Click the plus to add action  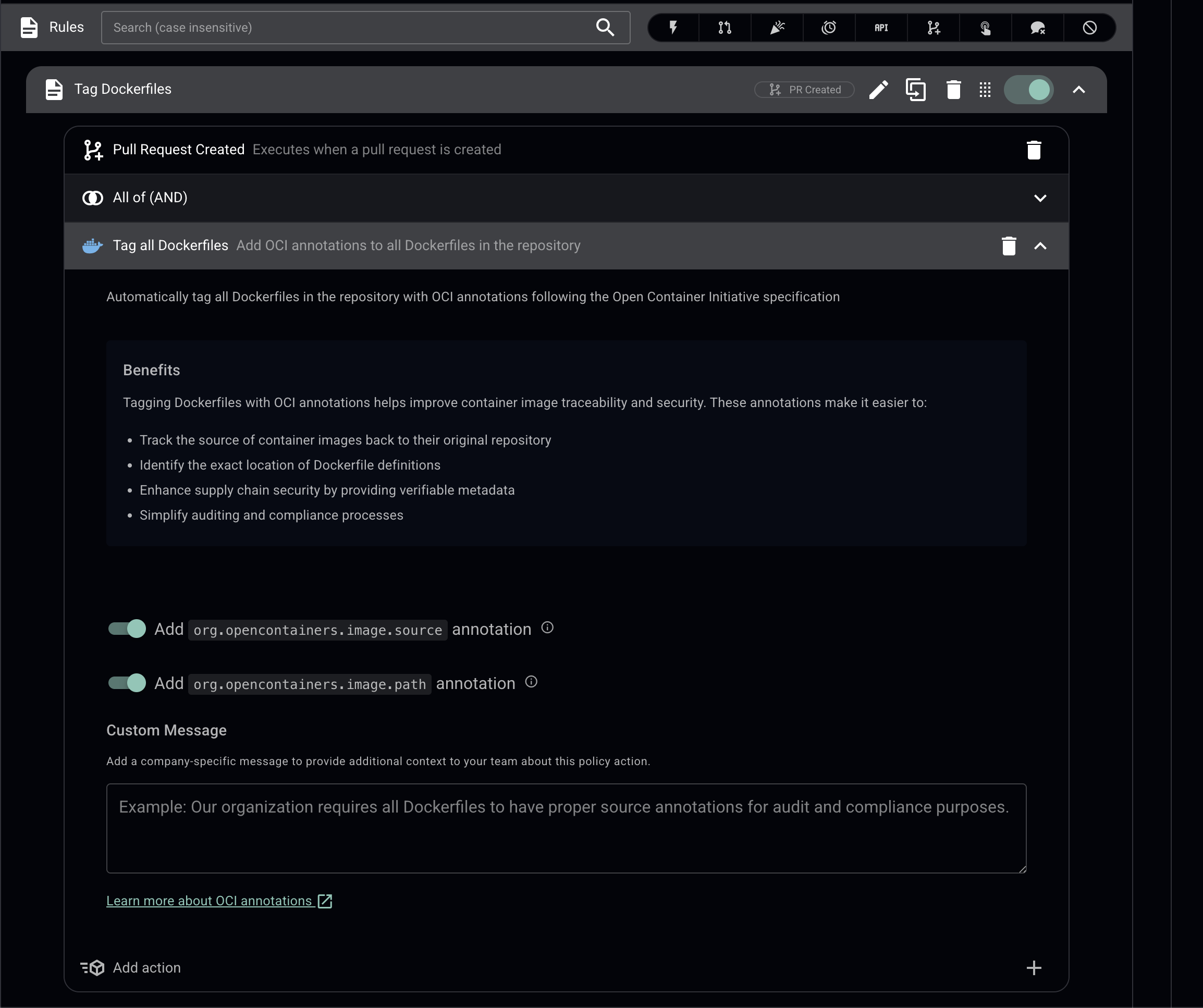(1034, 968)
